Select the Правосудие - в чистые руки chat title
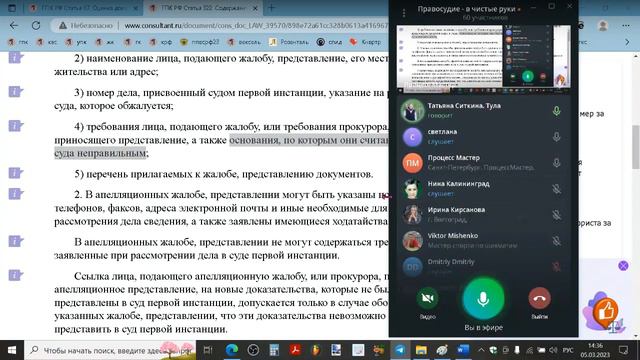The image size is (640, 360). [x=468, y=9]
